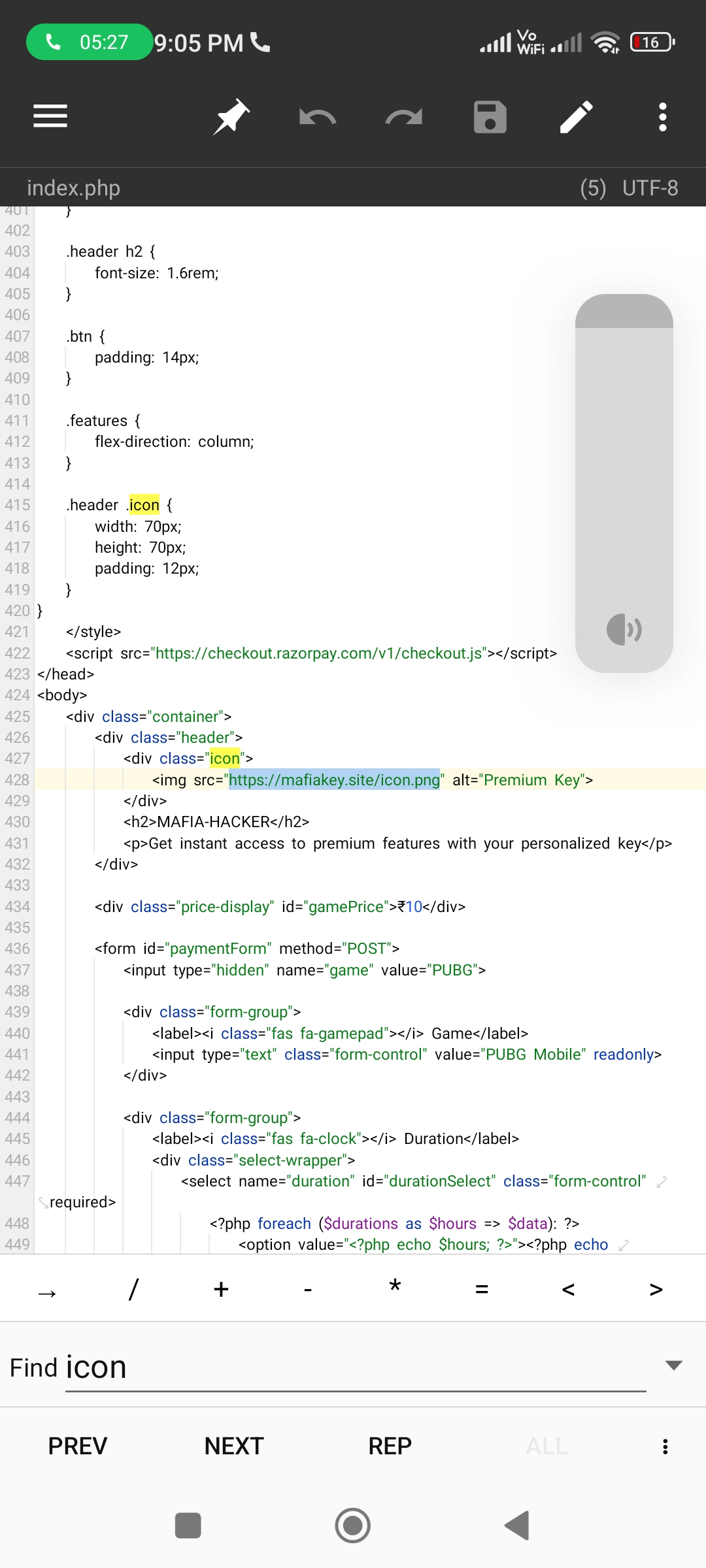Insert the slash symbol key
Screen dimensions: 706x1568
pos(134,1289)
